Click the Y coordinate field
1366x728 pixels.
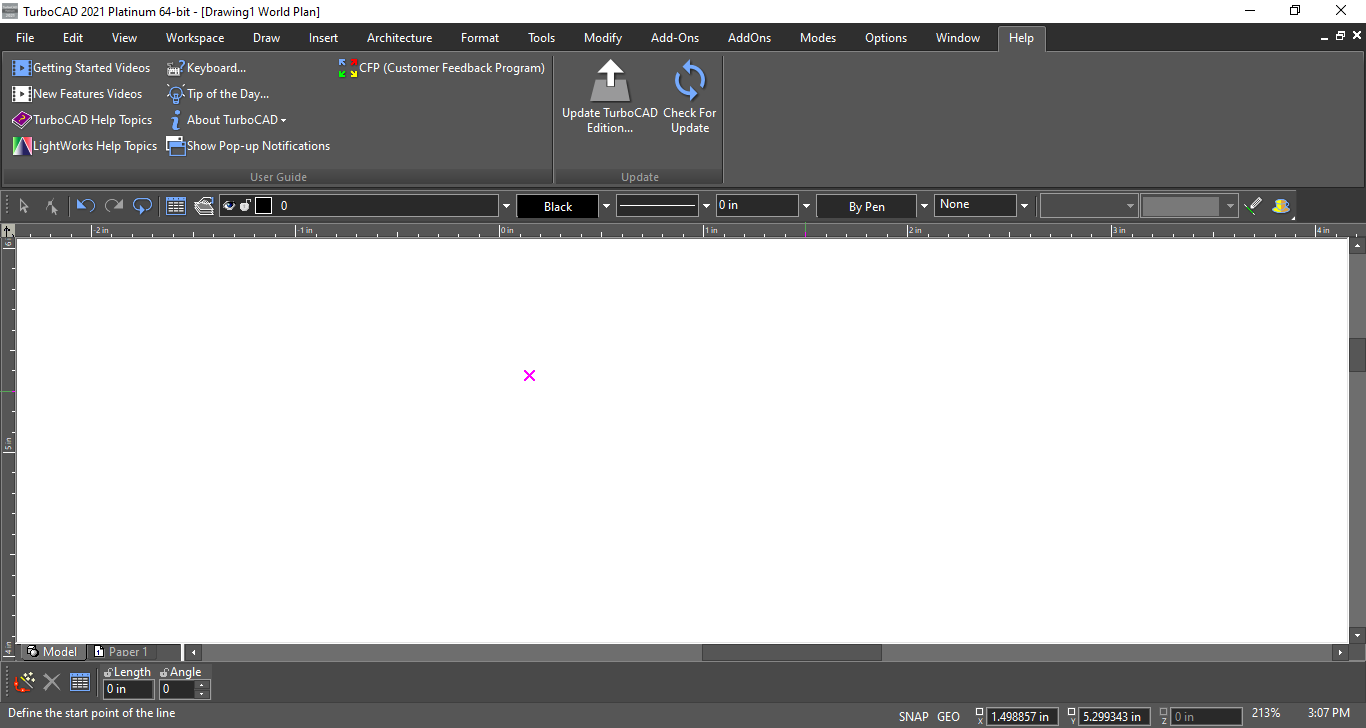click(x=1115, y=716)
